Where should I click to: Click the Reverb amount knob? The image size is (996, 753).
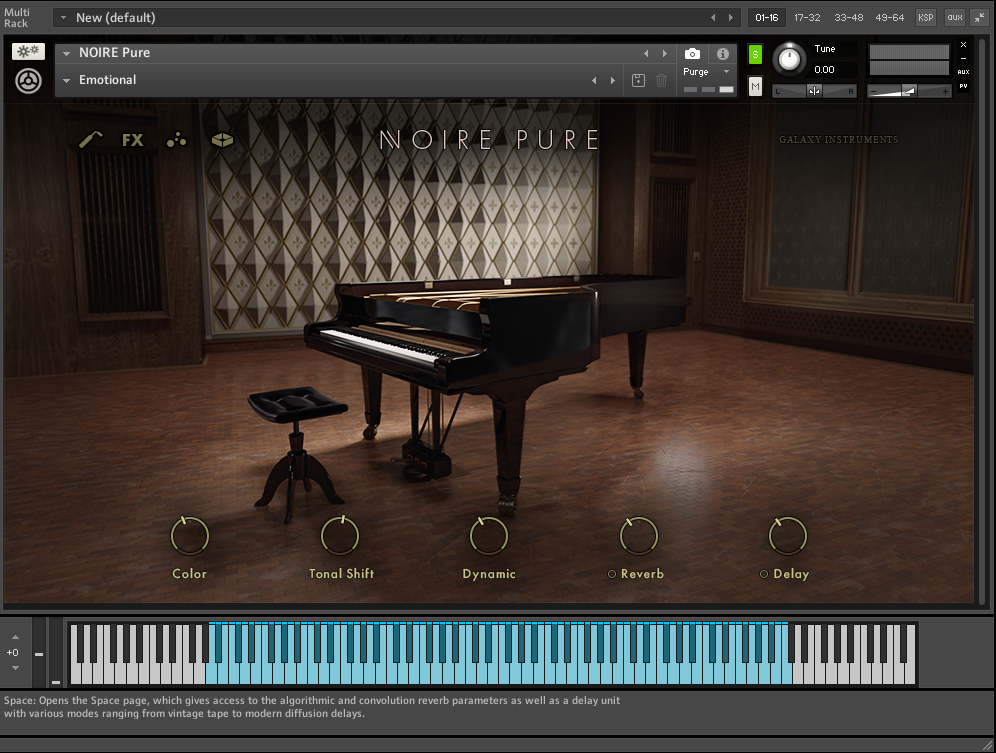point(639,536)
